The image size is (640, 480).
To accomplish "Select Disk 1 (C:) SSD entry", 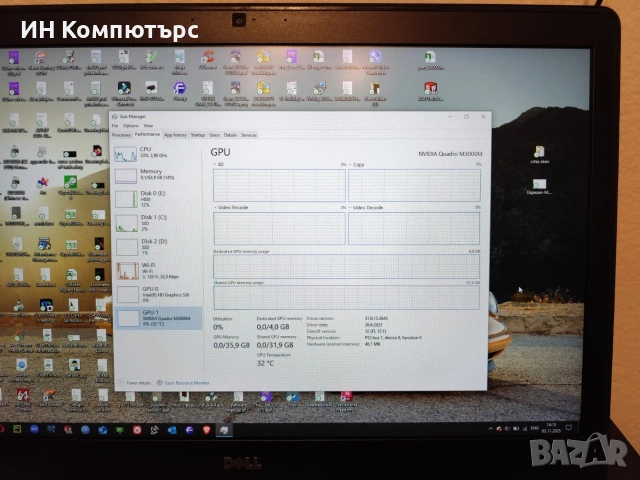I will (158, 223).
